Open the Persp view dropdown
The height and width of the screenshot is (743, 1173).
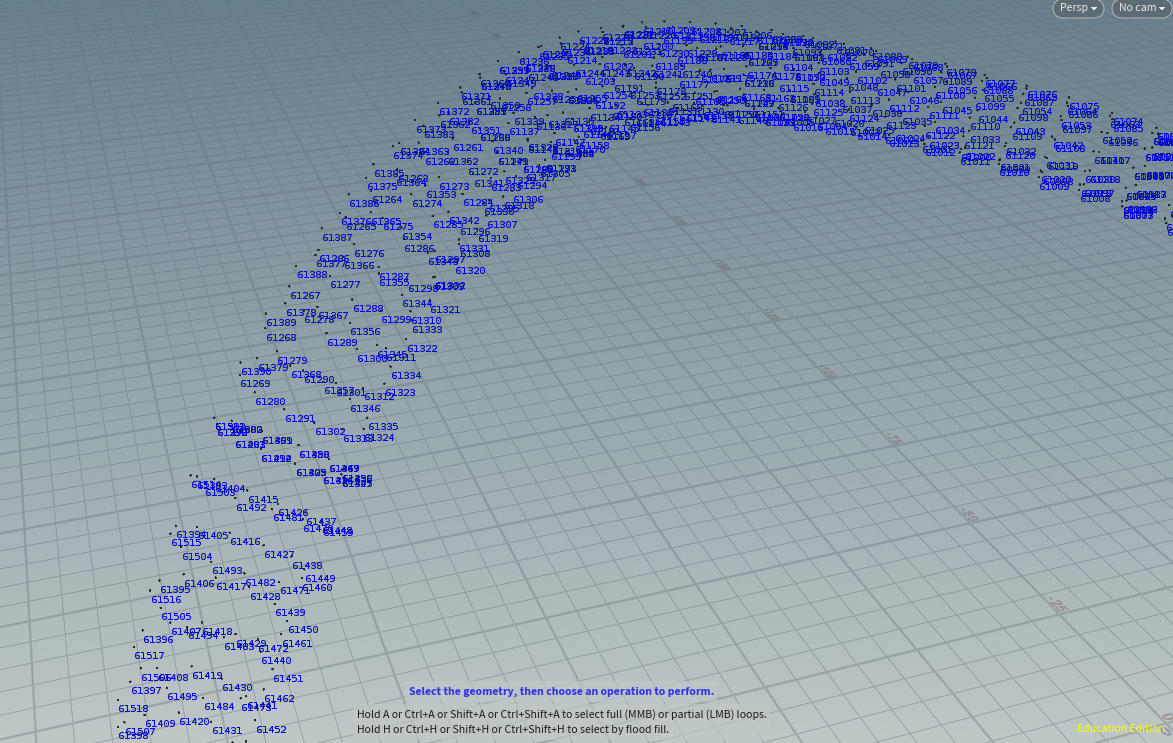click(1078, 8)
